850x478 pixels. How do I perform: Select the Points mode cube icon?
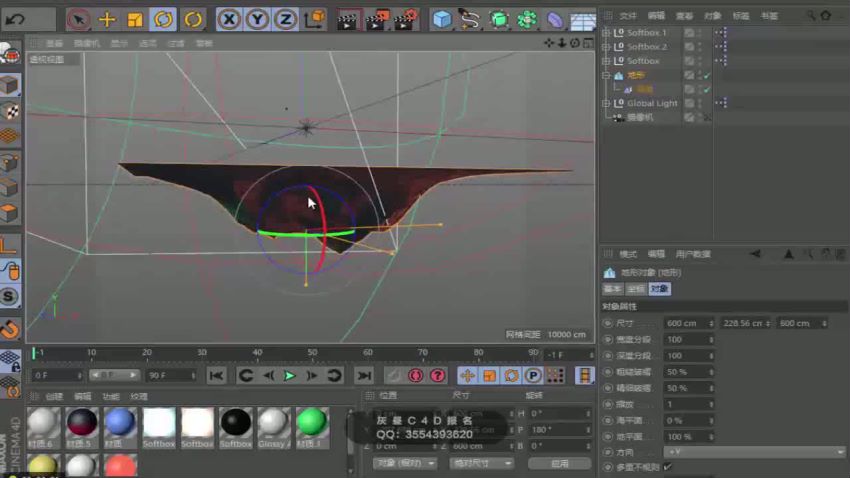click(10, 162)
